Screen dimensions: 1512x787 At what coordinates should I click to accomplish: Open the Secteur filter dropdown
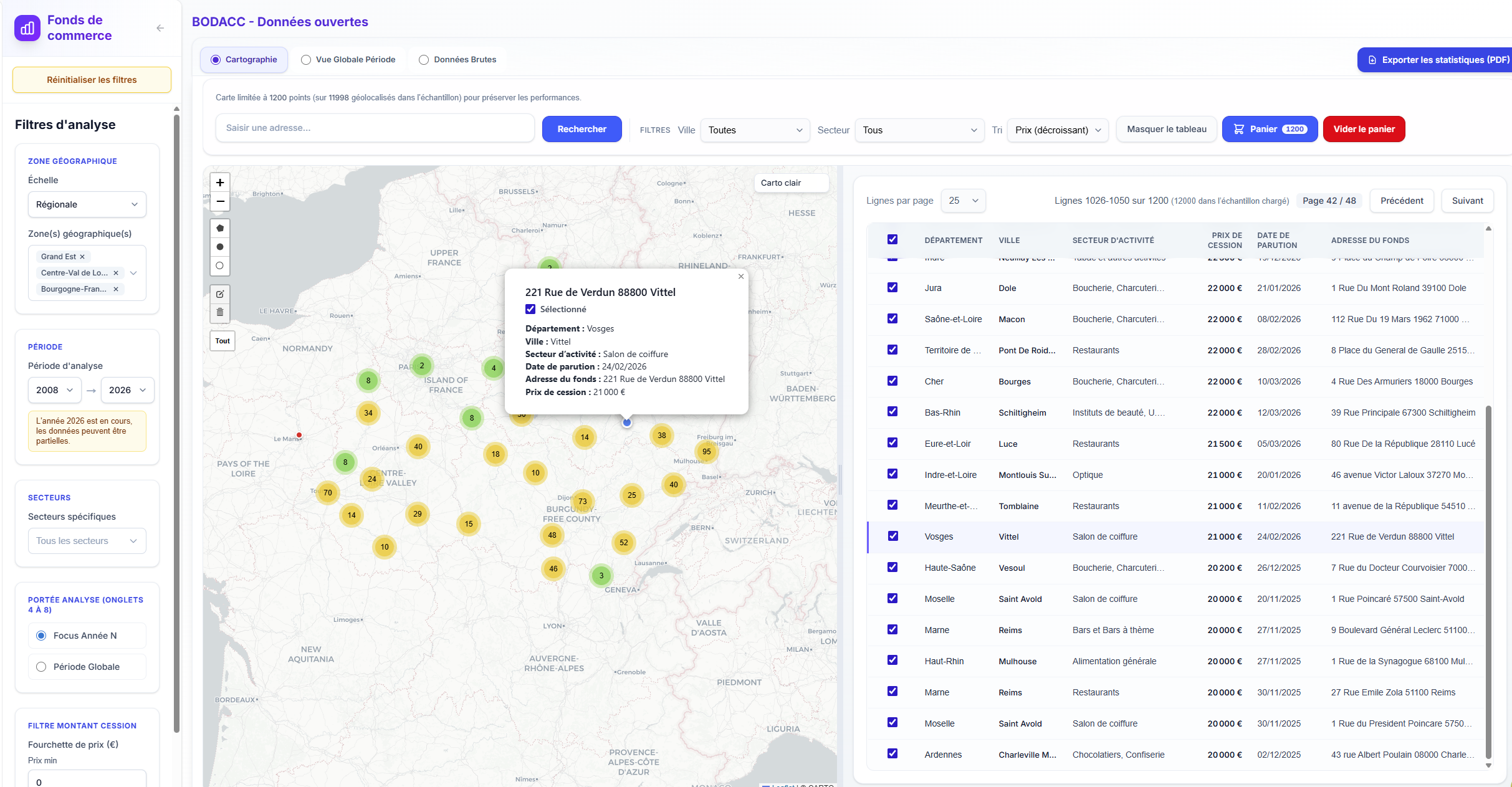(919, 130)
